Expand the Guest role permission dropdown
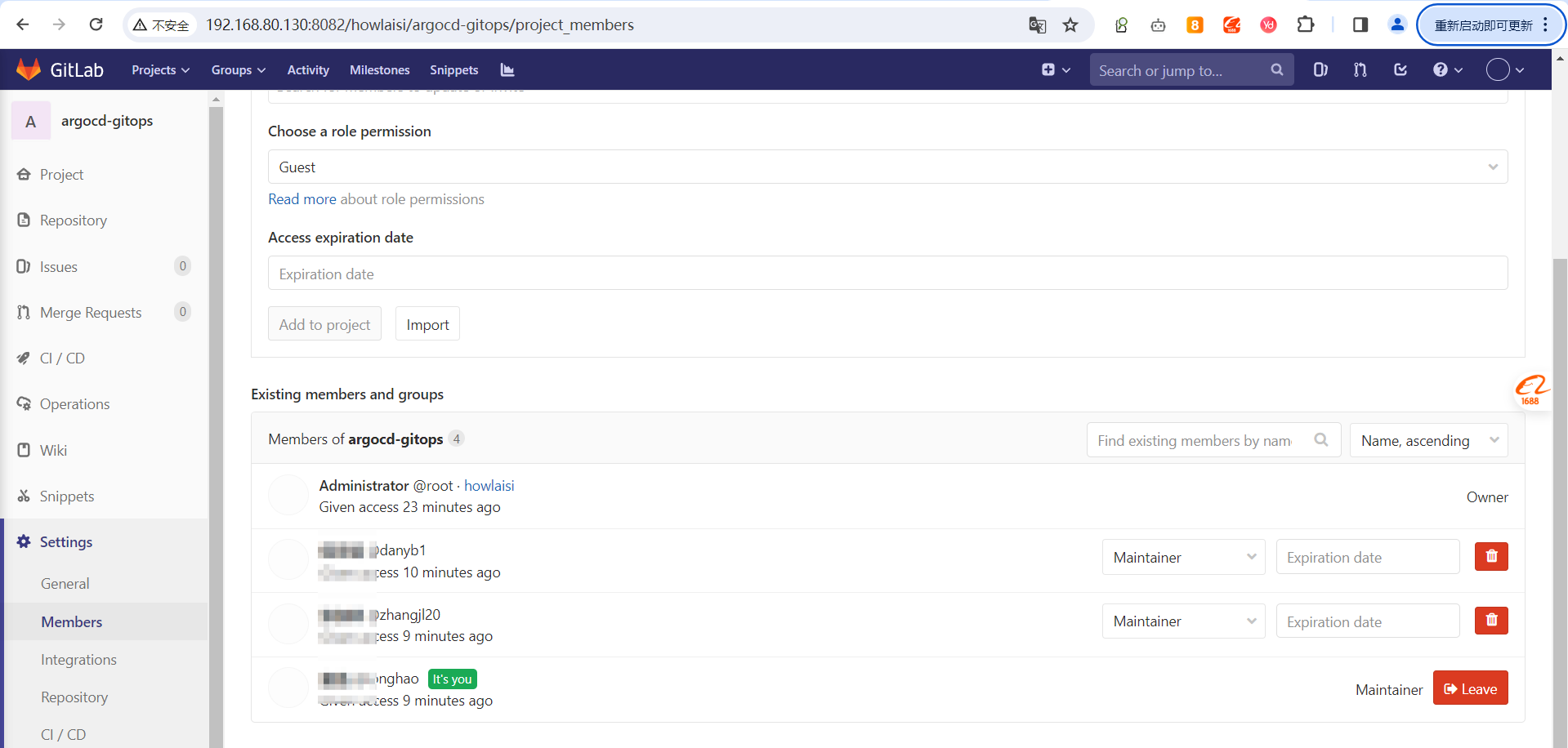 pyautogui.click(x=887, y=167)
